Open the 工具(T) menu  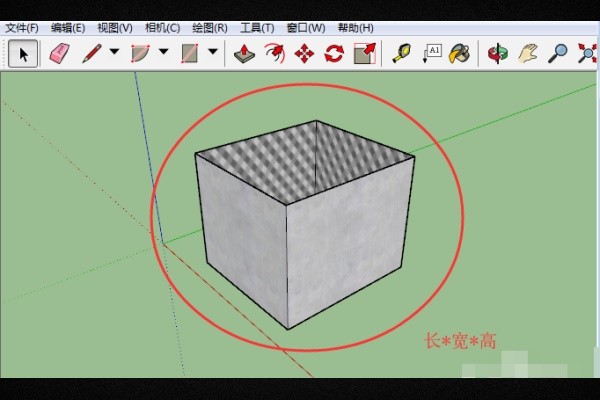(x=257, y=28)
